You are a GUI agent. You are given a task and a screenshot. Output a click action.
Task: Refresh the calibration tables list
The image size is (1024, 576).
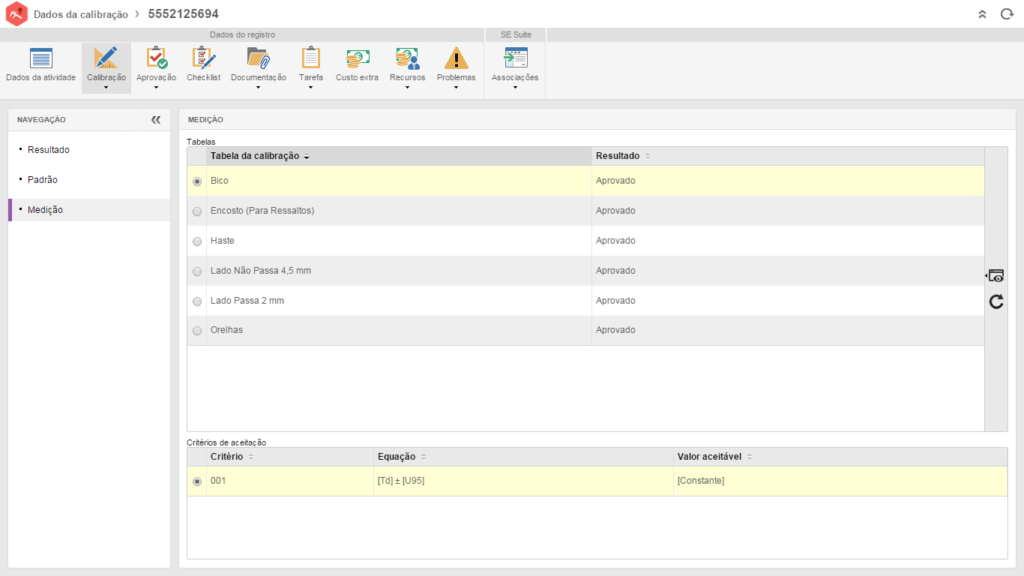click(x=996, y=301)
